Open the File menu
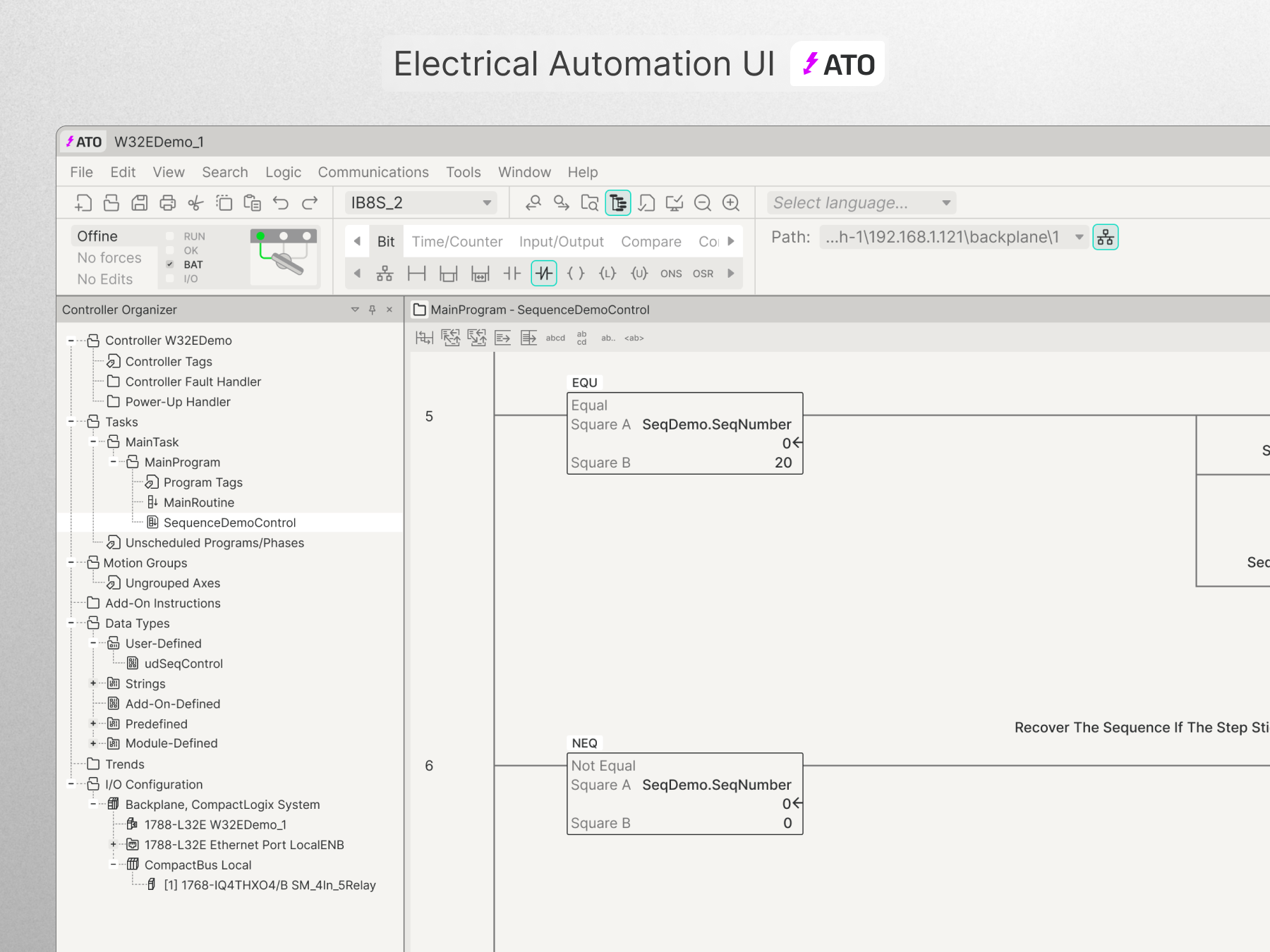The width and height of the screenshot is (1270, 952). coord(81,172)
